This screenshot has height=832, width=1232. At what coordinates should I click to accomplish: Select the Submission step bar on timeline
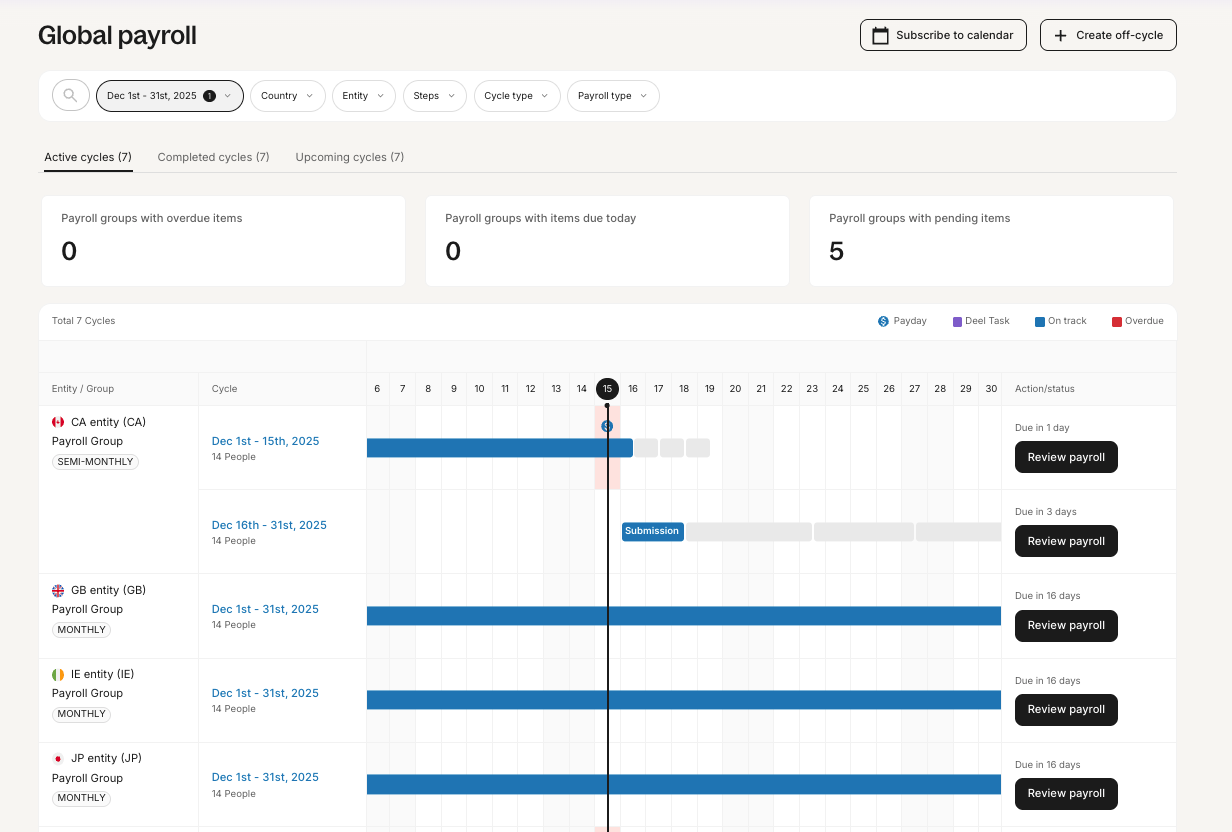(652, 531)
